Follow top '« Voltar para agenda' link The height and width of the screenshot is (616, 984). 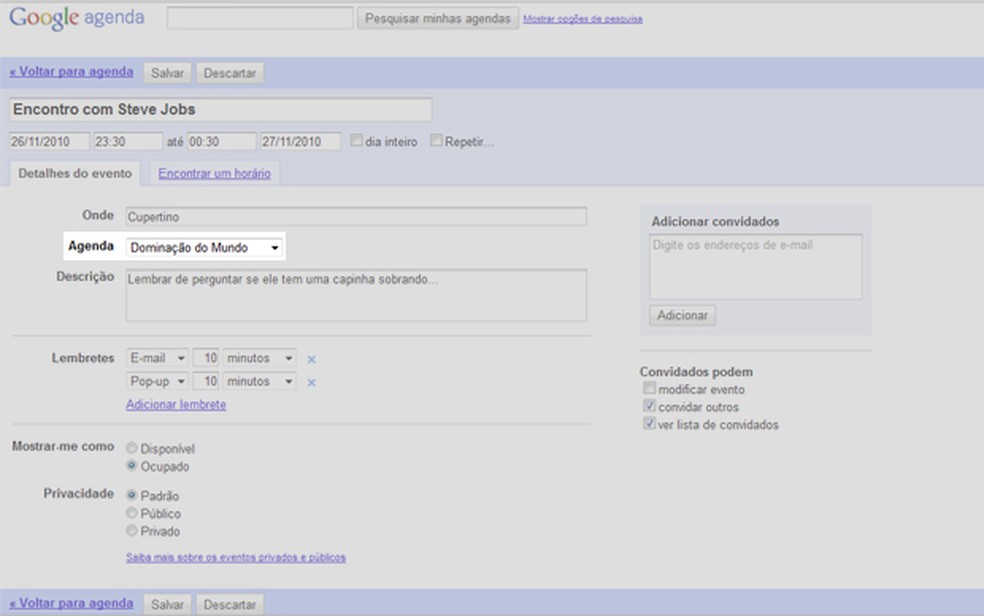pyautogui.click(x=71, y=72)
